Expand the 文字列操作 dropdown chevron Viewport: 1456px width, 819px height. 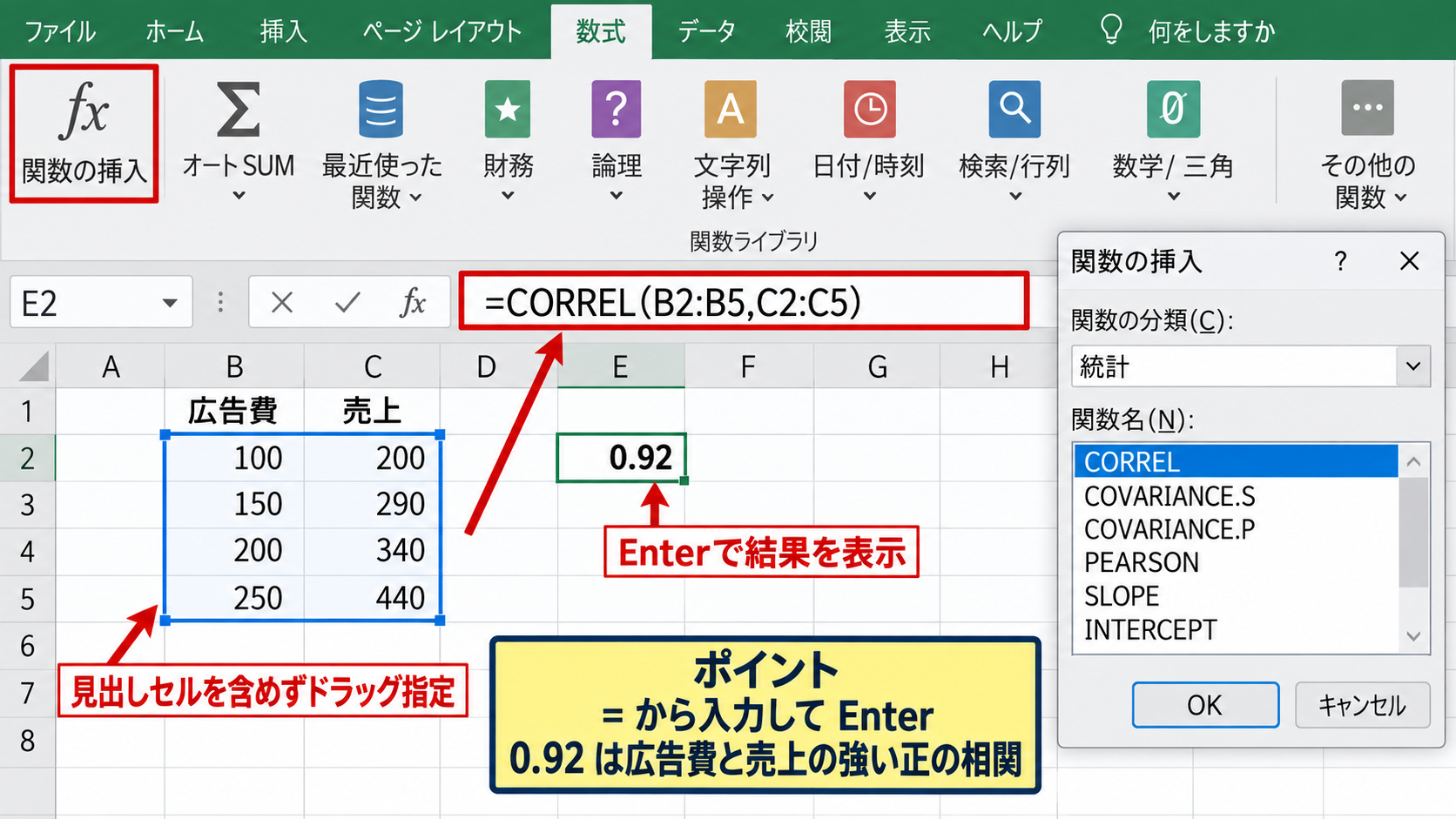pyautogui.click(x=767, y=198)
